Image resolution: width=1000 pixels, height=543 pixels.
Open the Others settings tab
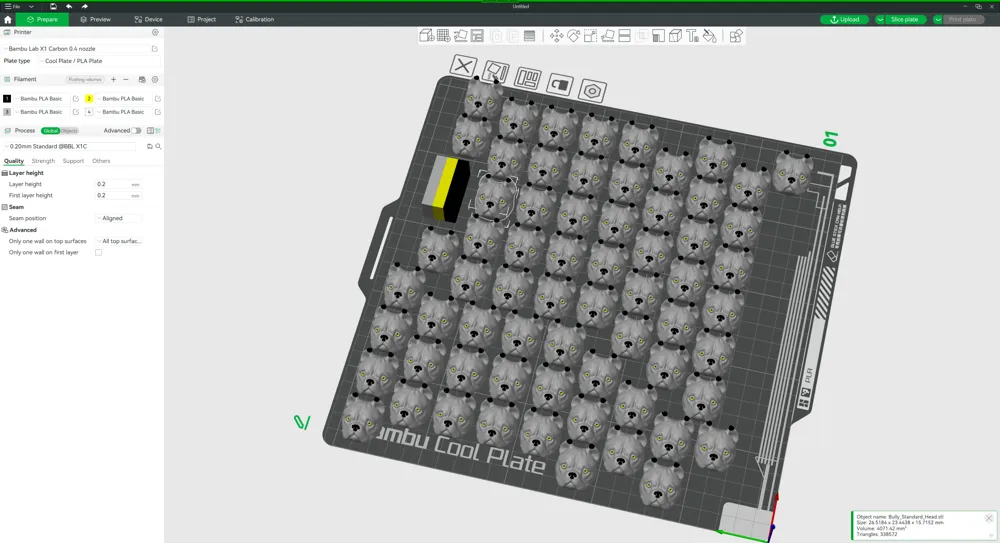pyautogui.click(x=101, y=161)
